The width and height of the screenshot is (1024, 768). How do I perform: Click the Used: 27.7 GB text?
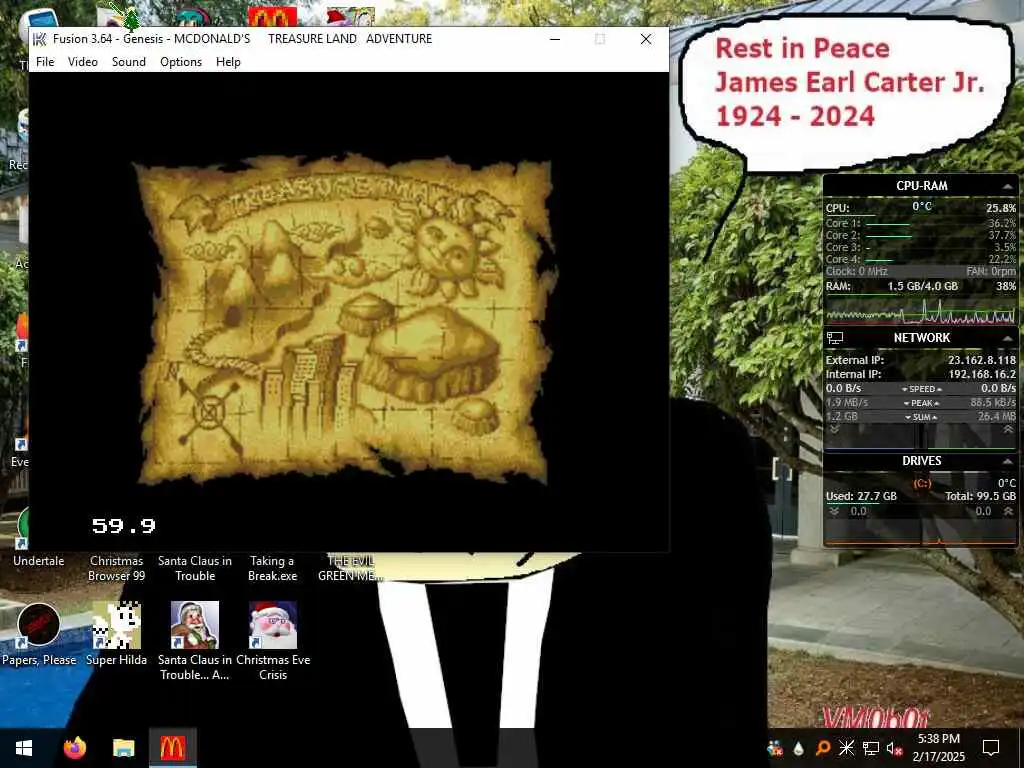coord(861,496)
